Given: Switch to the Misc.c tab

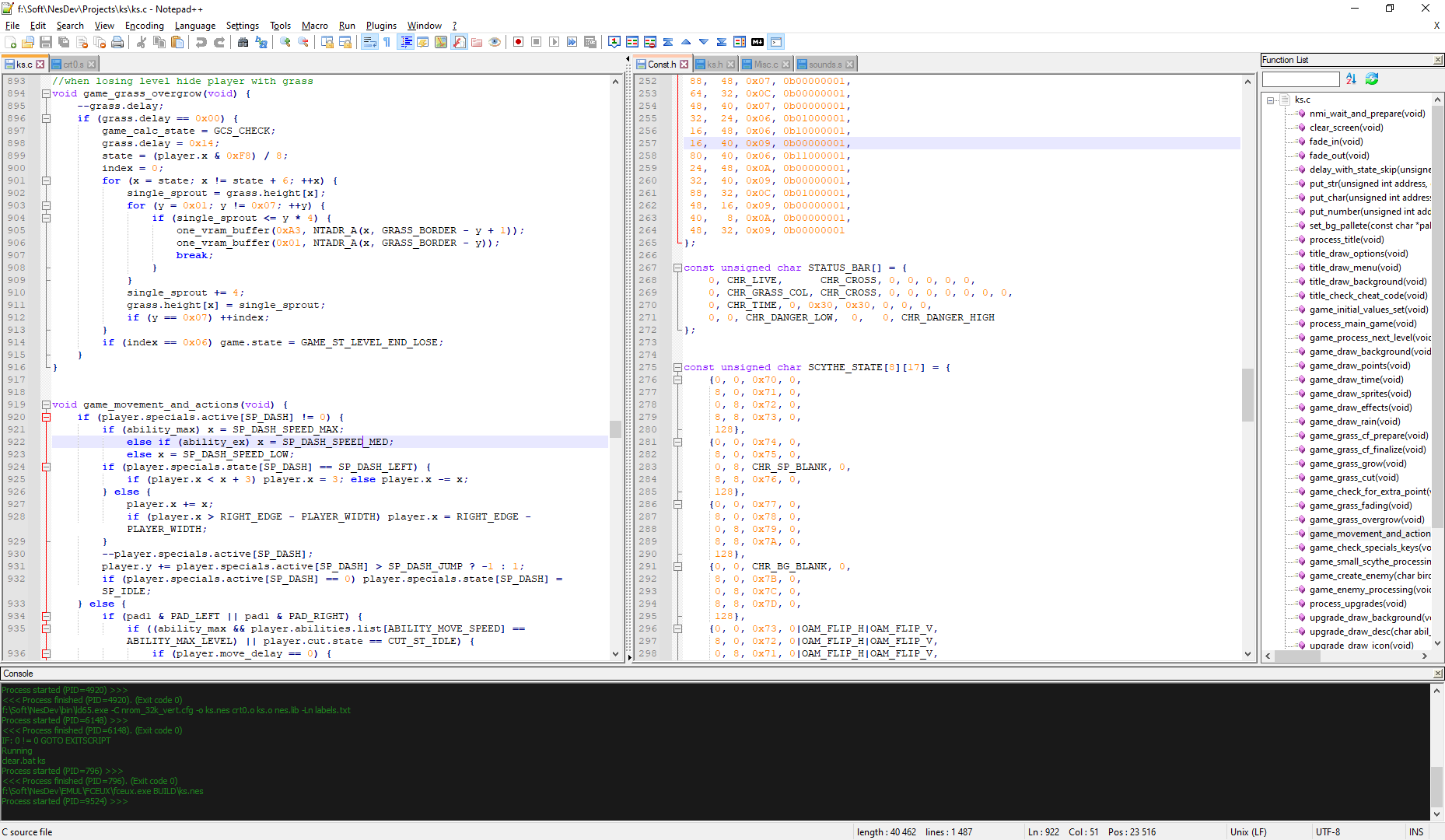Looking at the screenshot, I should pos(765,65).
